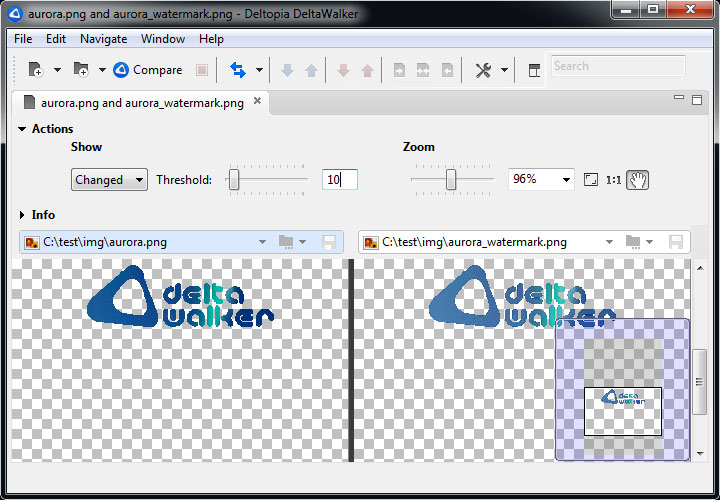The height and width of the screenshot is (500, 720).
Task: Click the fit to window icon
Action: pyautogui.click(x=591, y=180)
